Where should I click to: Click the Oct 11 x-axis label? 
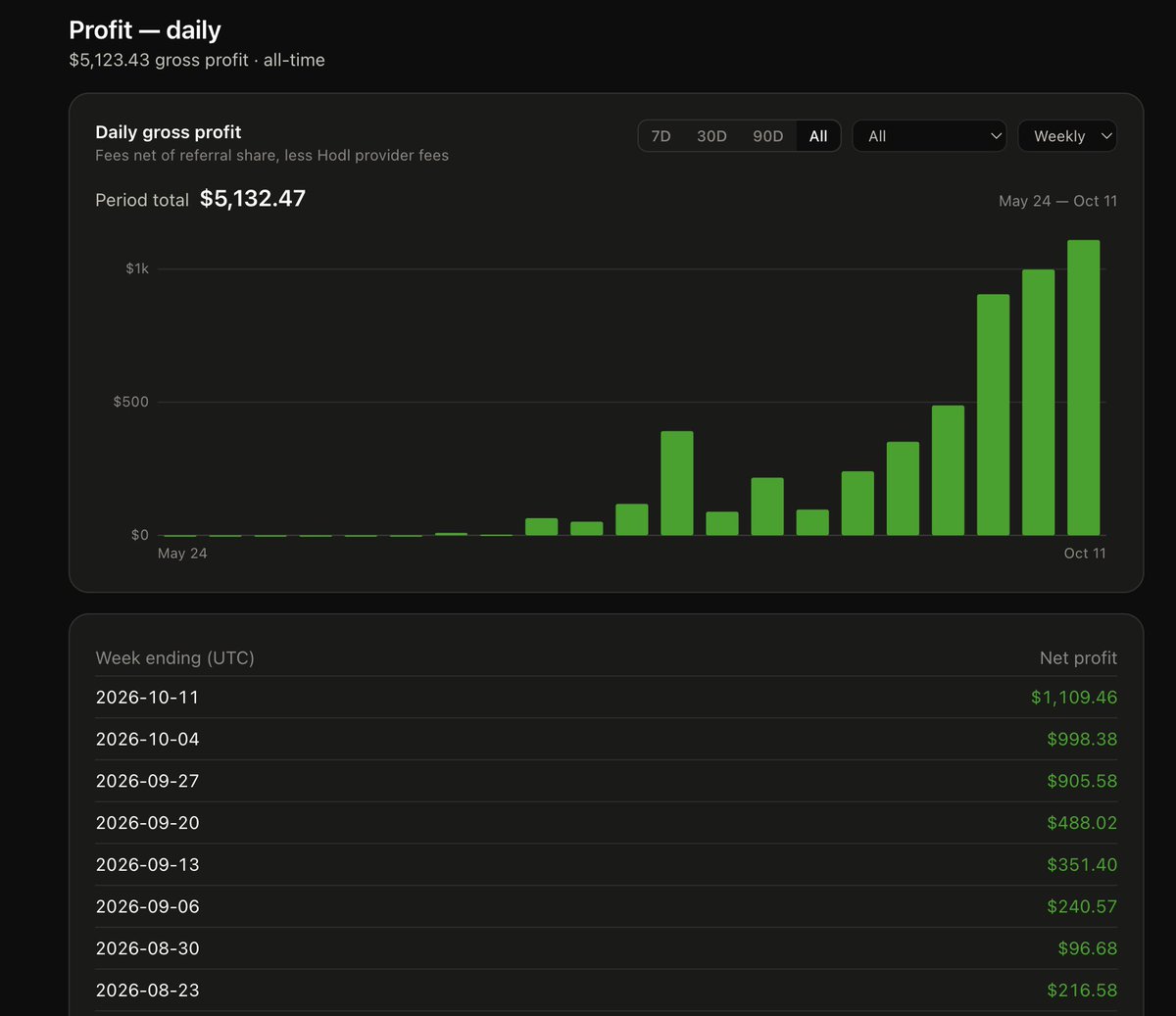tap(1085, 554)
